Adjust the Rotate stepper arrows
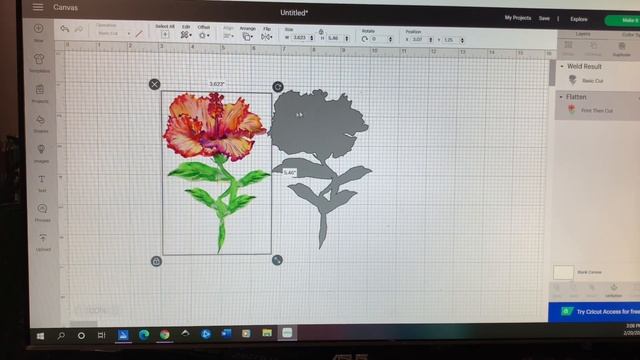This screenshot has height=360, width=640. (x=390, y=39)
